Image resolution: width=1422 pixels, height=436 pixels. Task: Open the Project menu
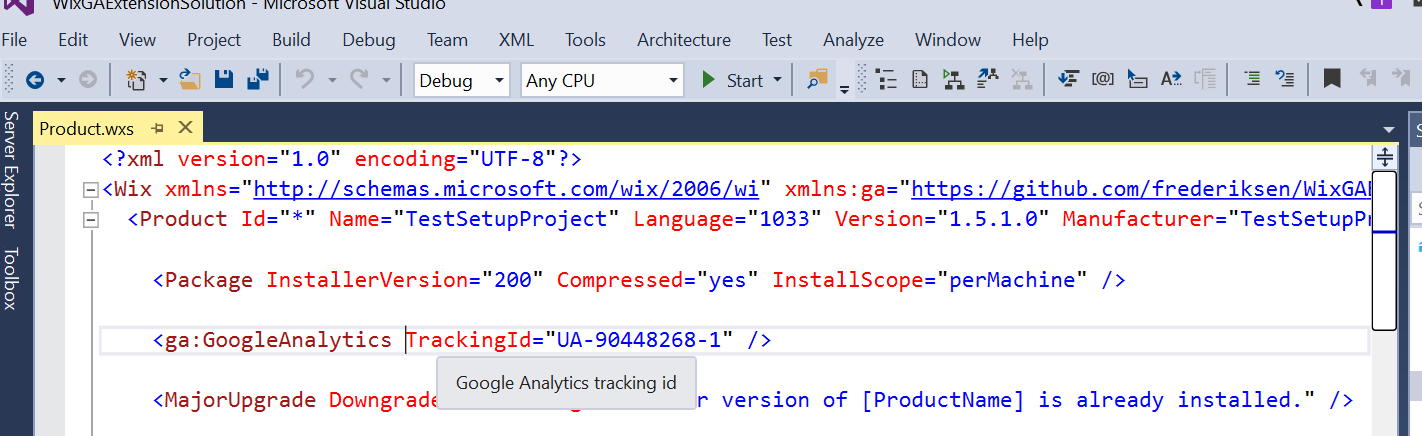coord(214,40)
